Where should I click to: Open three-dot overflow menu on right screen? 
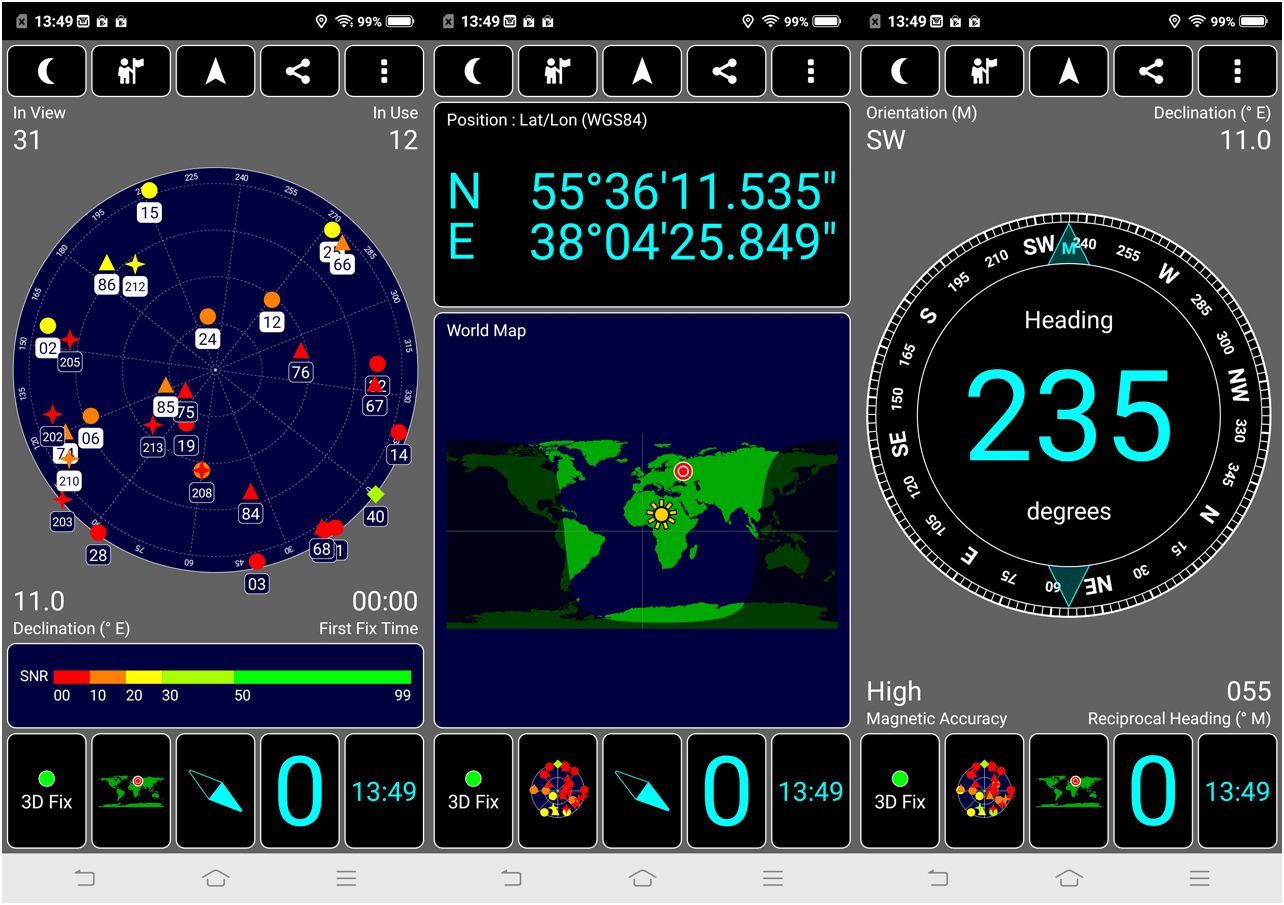tap(1237, 71)
